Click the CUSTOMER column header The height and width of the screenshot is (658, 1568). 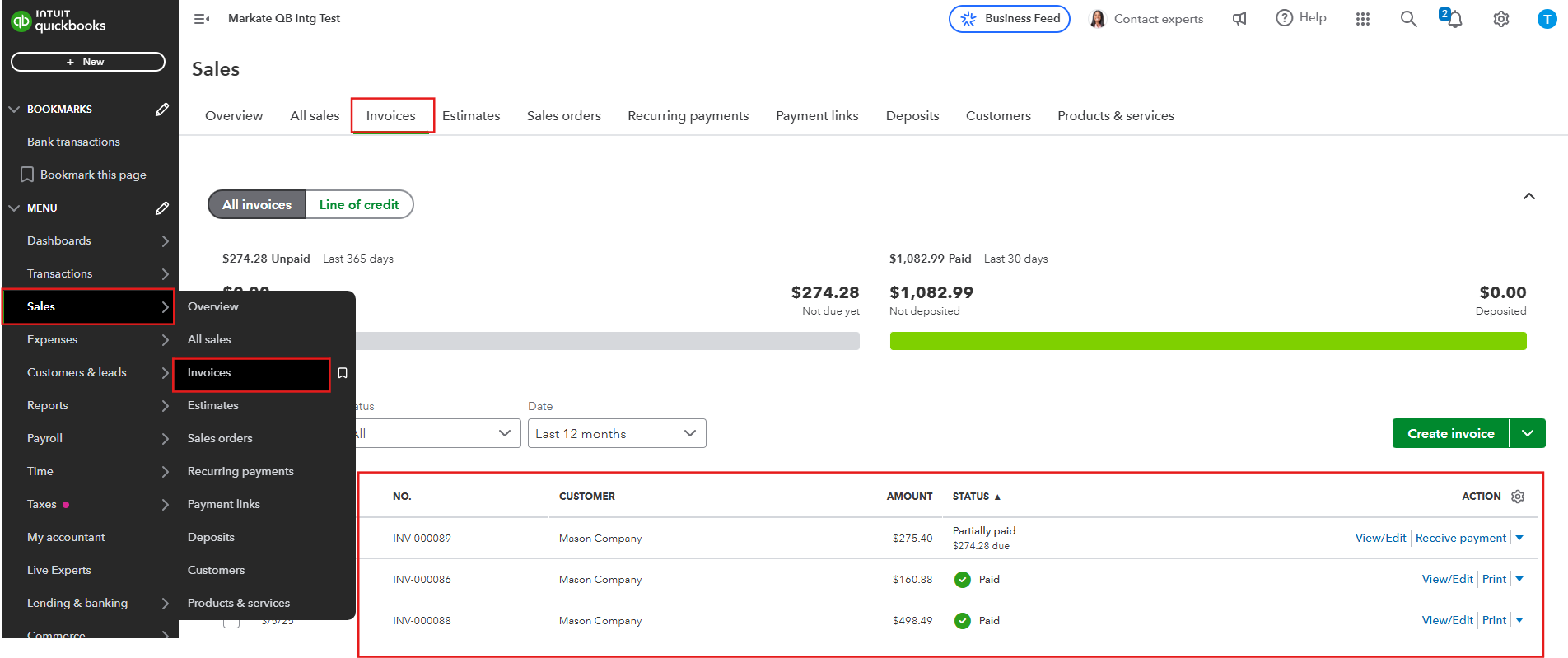pyautogui.click(x=587, y=497)
